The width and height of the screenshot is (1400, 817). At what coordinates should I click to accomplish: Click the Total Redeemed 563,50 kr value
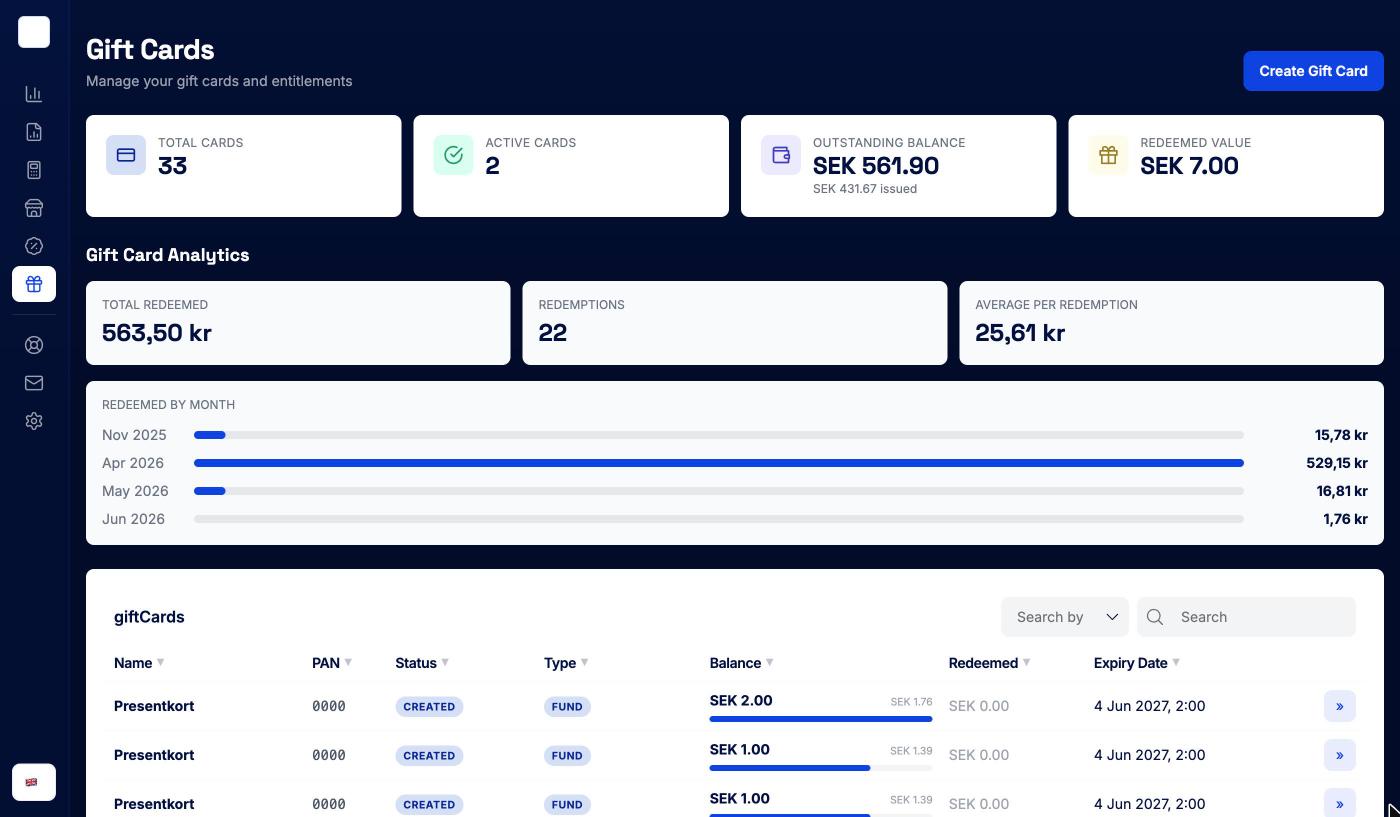coord(157,333)
